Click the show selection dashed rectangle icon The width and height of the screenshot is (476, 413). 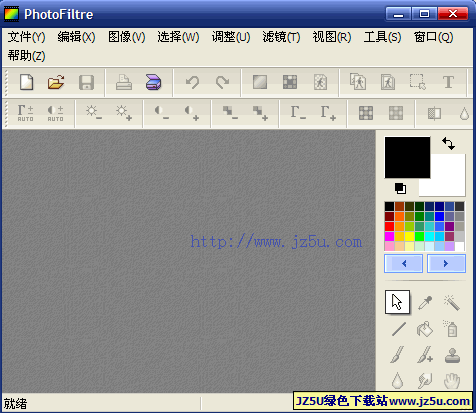[418, 82]
